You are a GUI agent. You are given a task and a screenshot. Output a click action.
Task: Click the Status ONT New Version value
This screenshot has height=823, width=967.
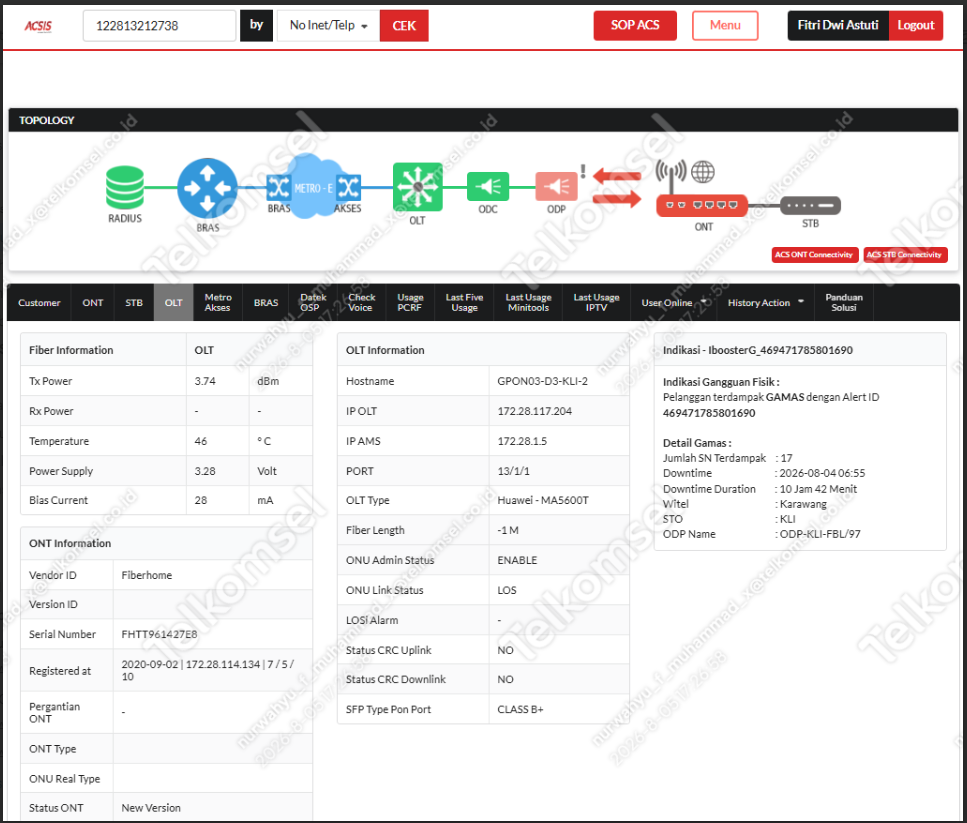150,808
